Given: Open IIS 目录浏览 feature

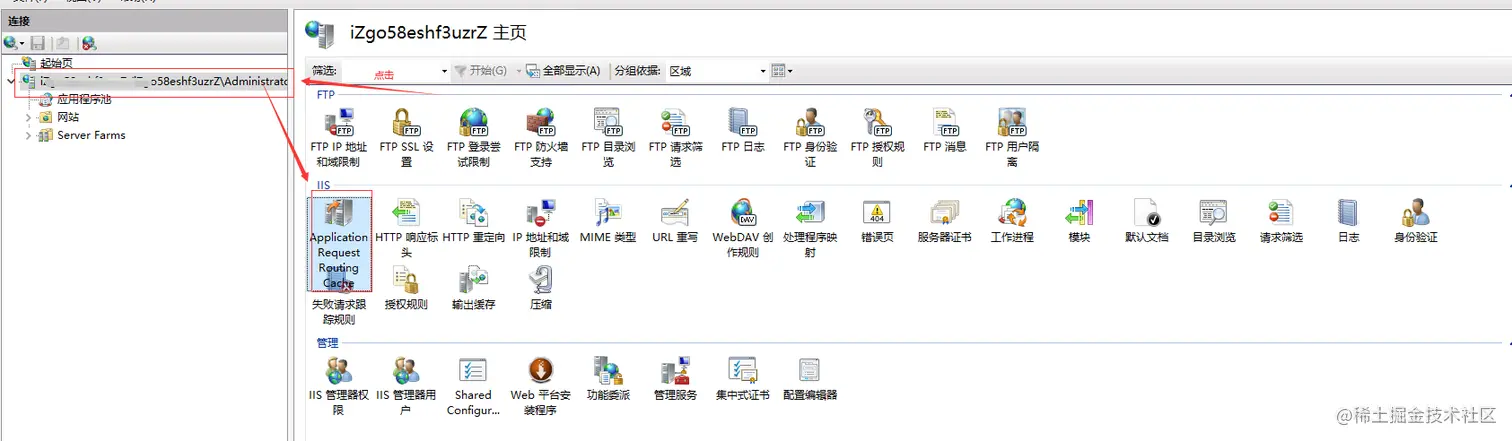Looking at the screenshot, I should (x=1214, y=221).
